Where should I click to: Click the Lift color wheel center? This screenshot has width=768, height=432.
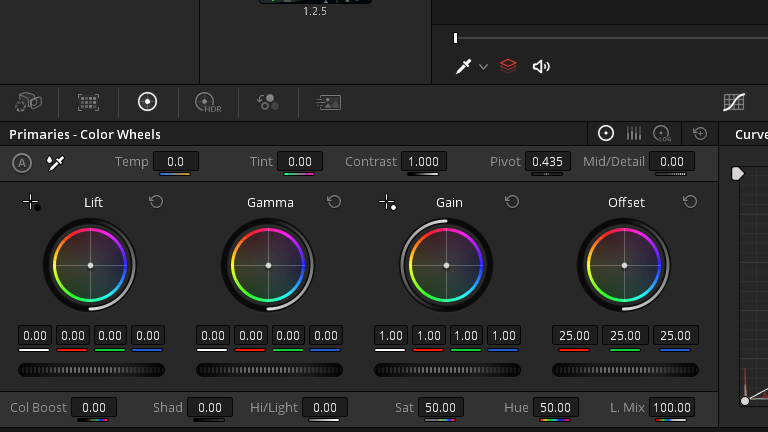91,265
